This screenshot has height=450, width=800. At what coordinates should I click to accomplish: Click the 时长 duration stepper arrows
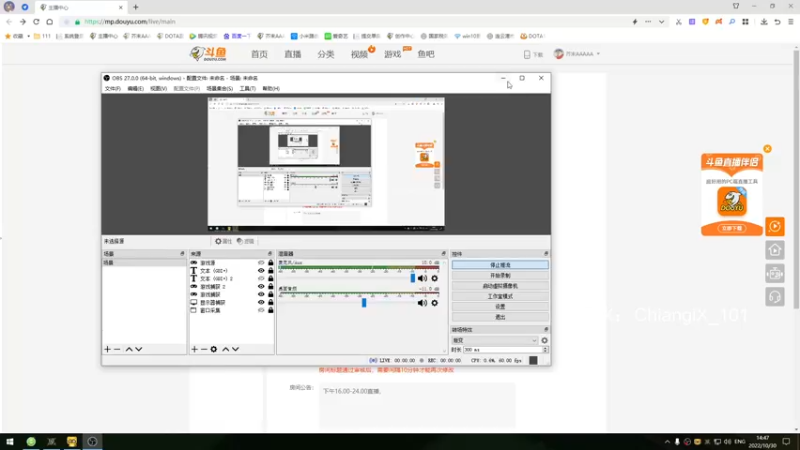click(545, 350)
